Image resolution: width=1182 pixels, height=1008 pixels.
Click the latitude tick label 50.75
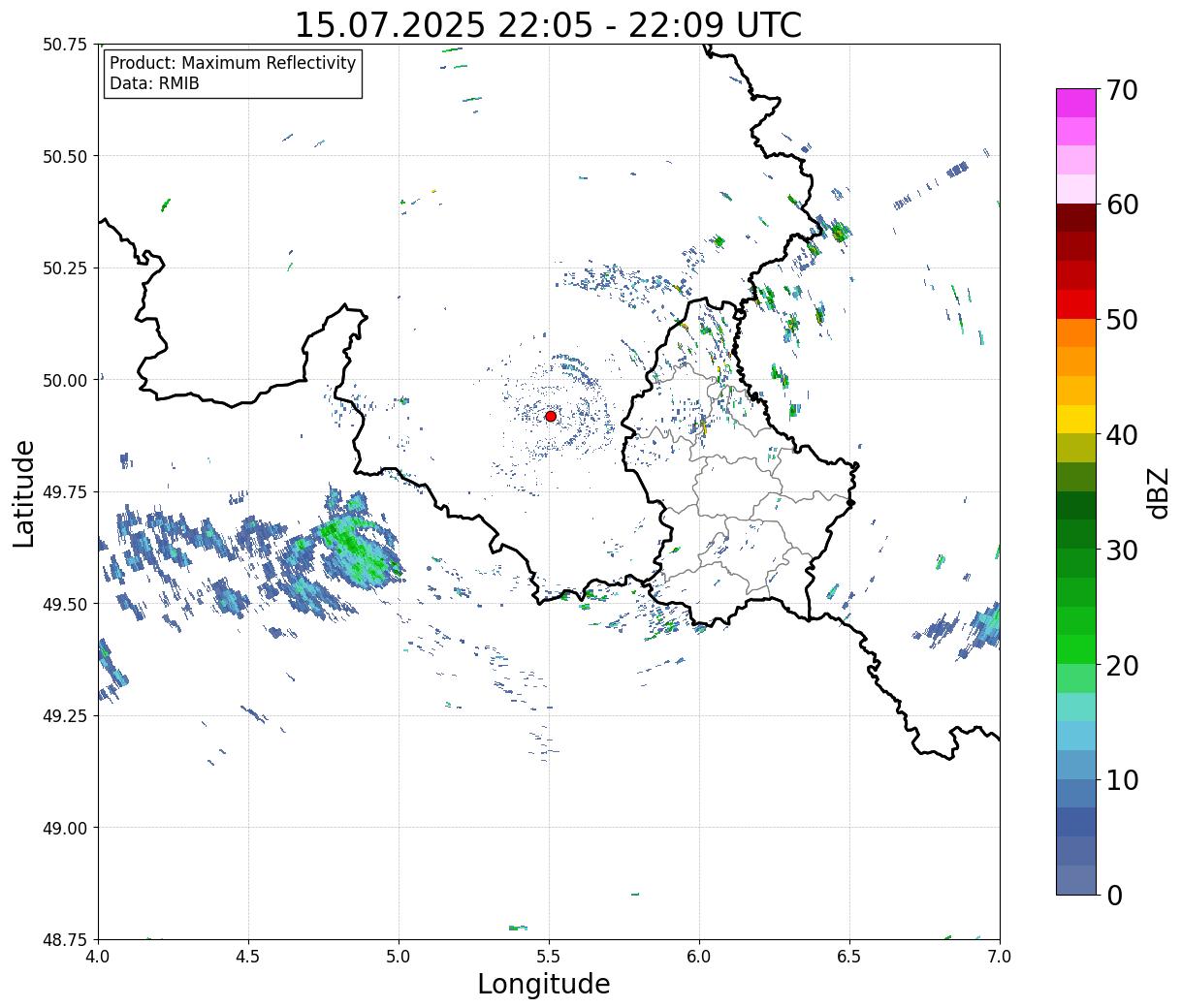click(66, 45)
